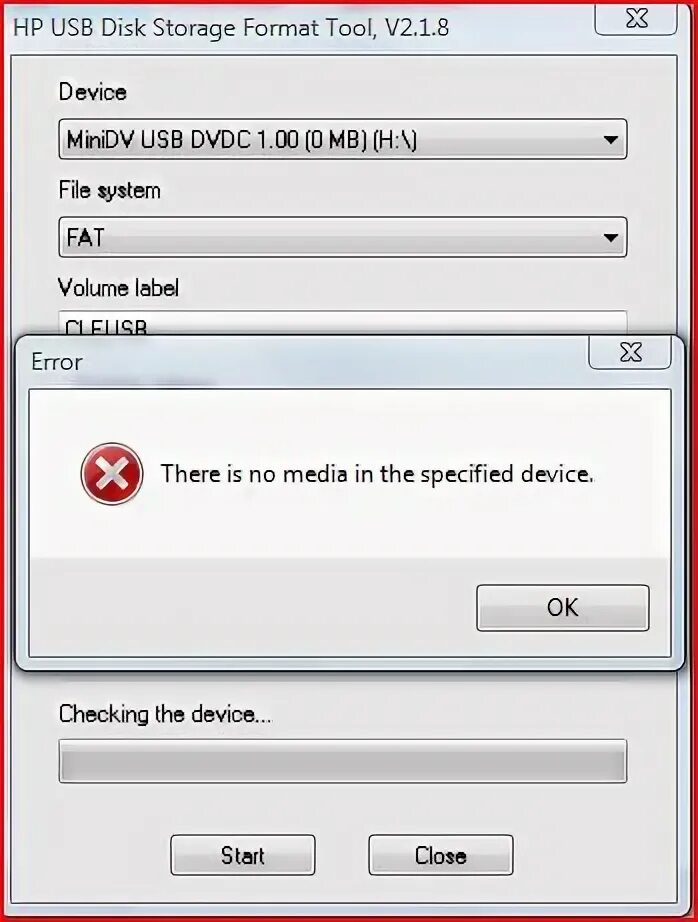Click the red error X icon
698x922 pixels.
112,474
